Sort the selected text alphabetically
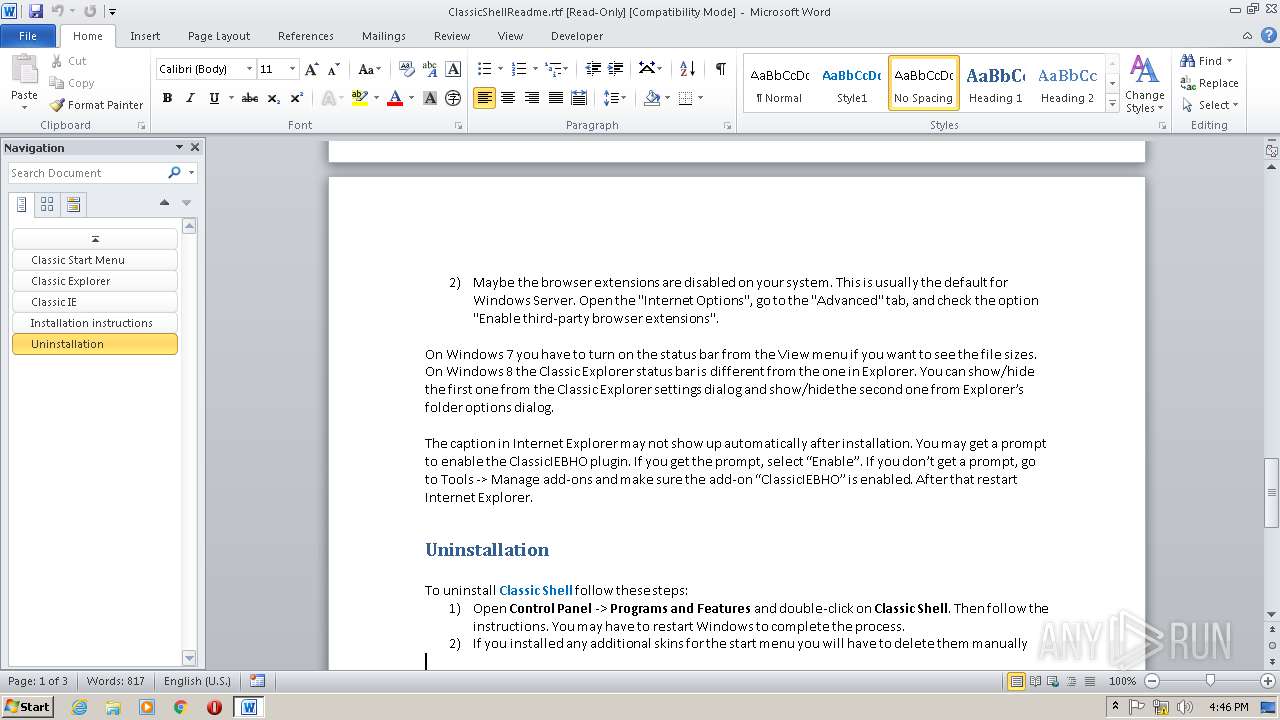 pos(687,69)
